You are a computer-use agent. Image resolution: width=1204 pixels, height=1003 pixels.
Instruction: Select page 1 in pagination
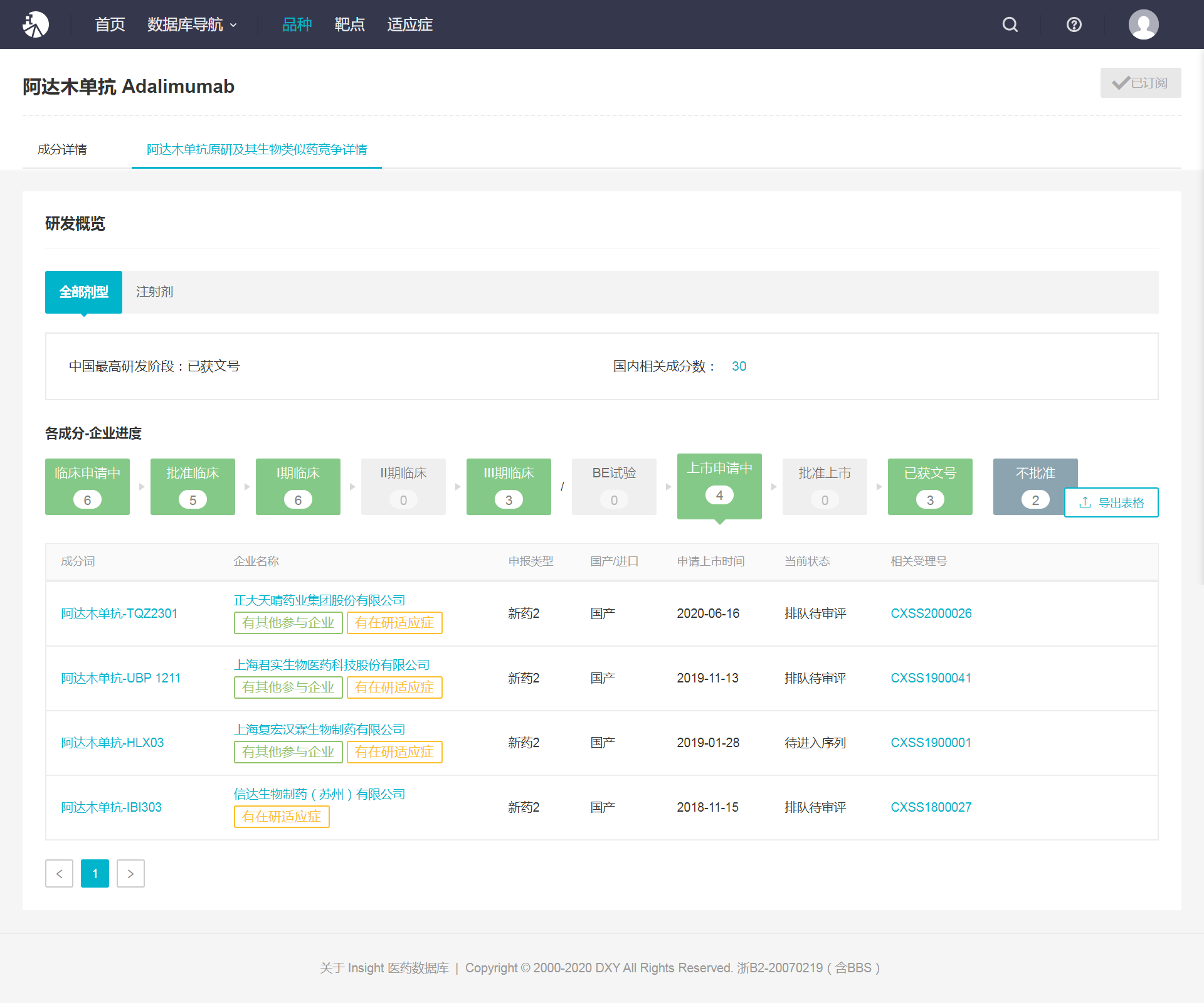click(x=95, y=874)
